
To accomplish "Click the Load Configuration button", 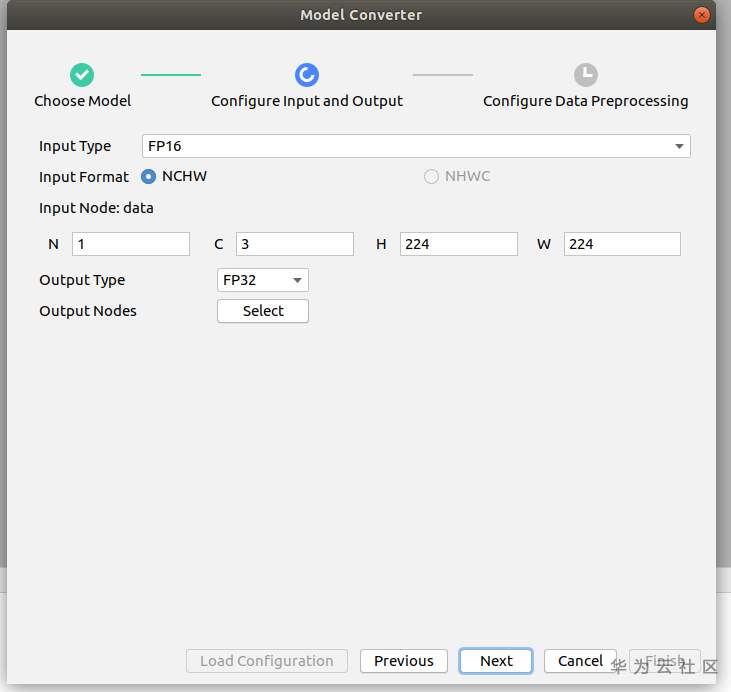I will (x=267, y=661).
